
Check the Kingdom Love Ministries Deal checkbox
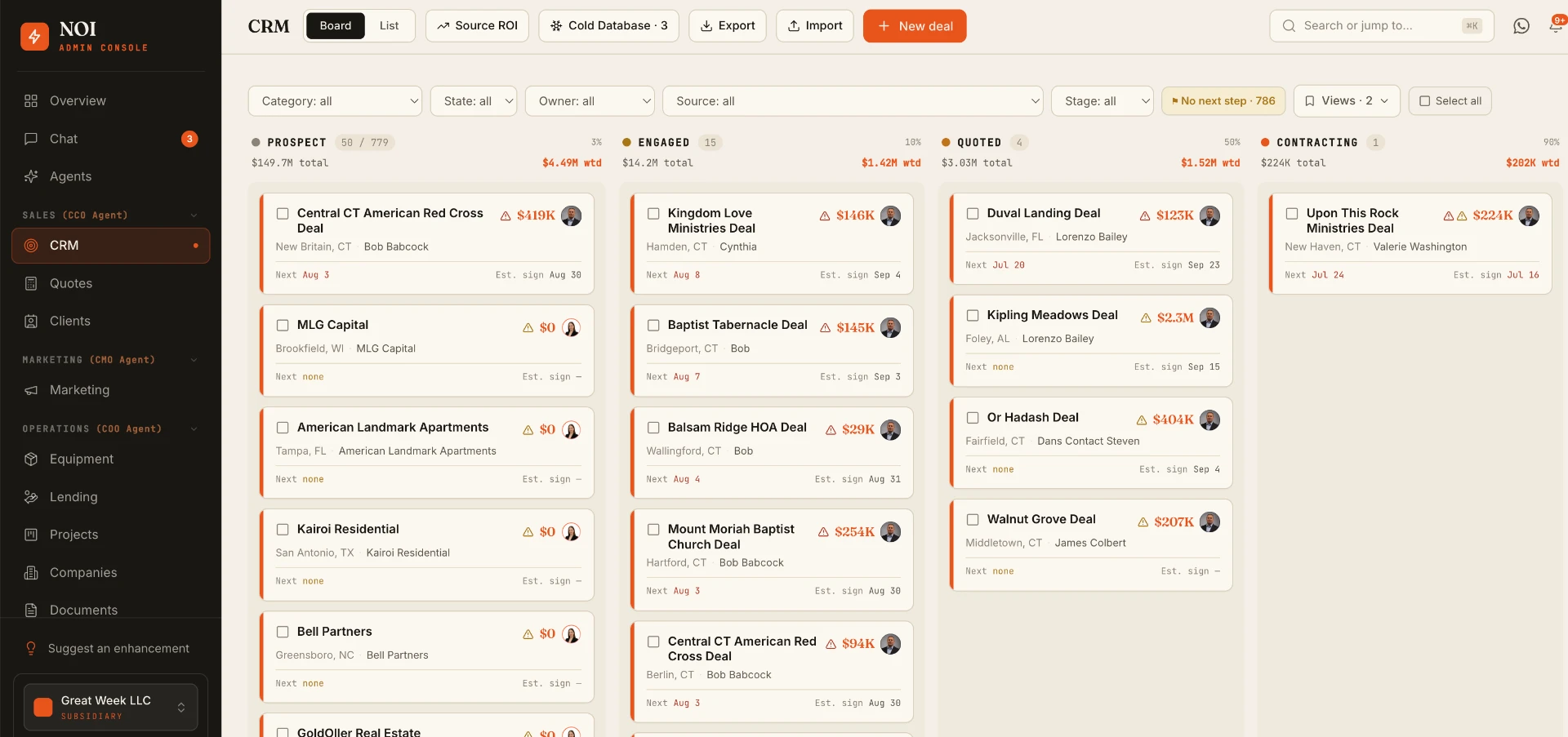[653, 214]
